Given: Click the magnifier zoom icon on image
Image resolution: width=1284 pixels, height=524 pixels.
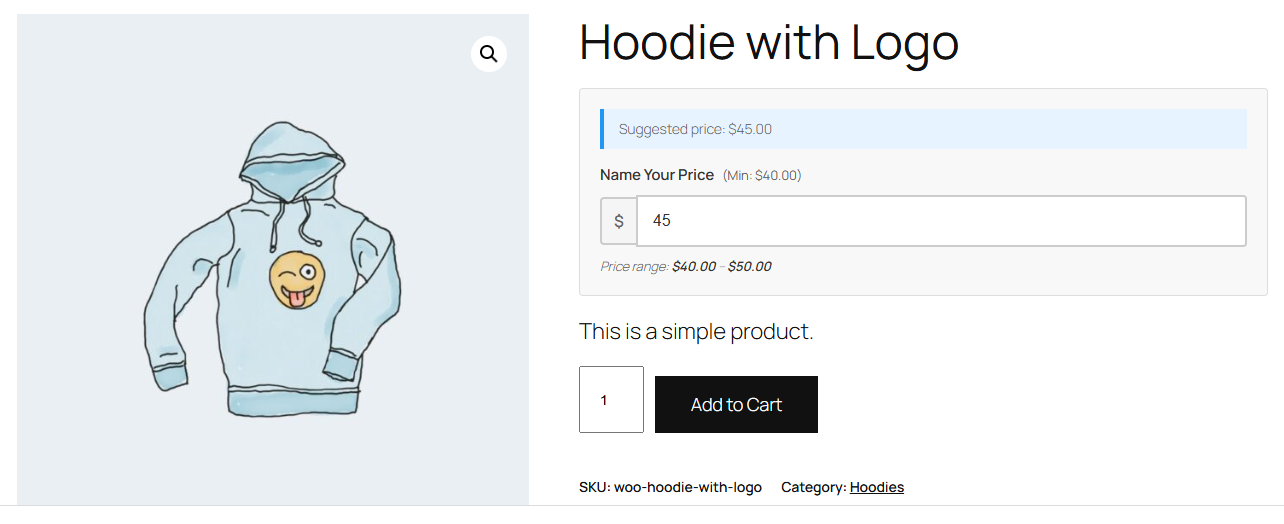Looking at the screenshot, I should 488,54.
